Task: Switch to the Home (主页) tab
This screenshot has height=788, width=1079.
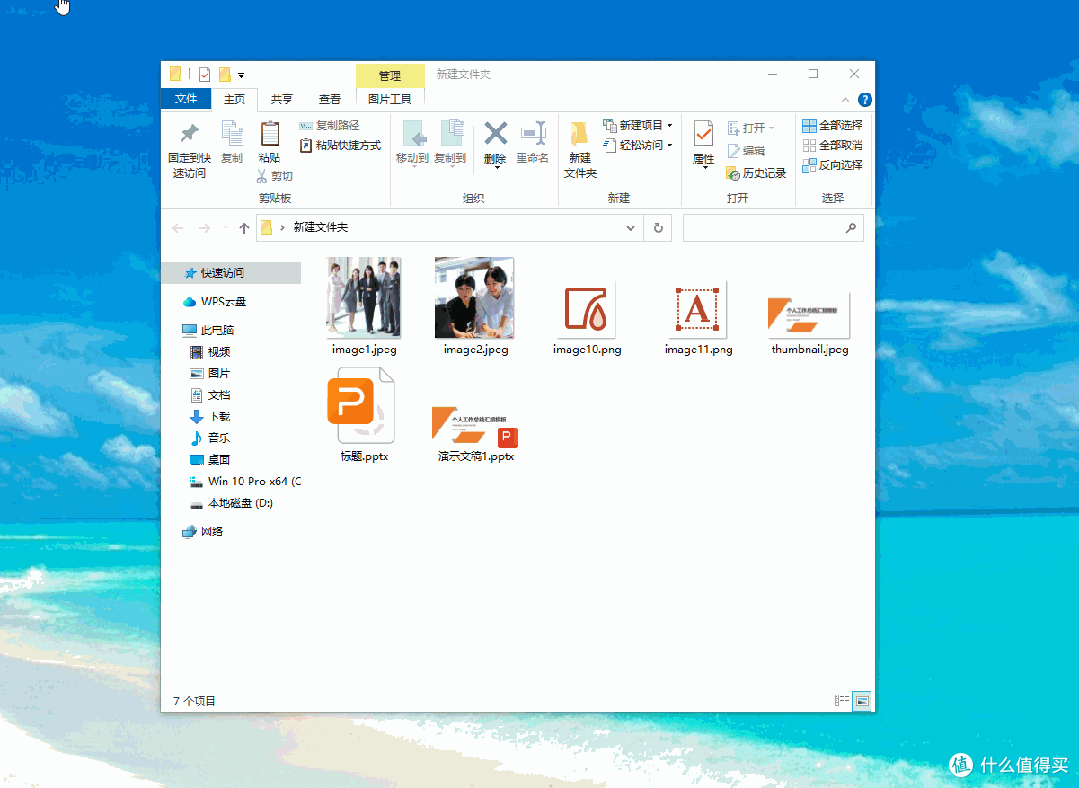Action: click(x=234, y=99)
